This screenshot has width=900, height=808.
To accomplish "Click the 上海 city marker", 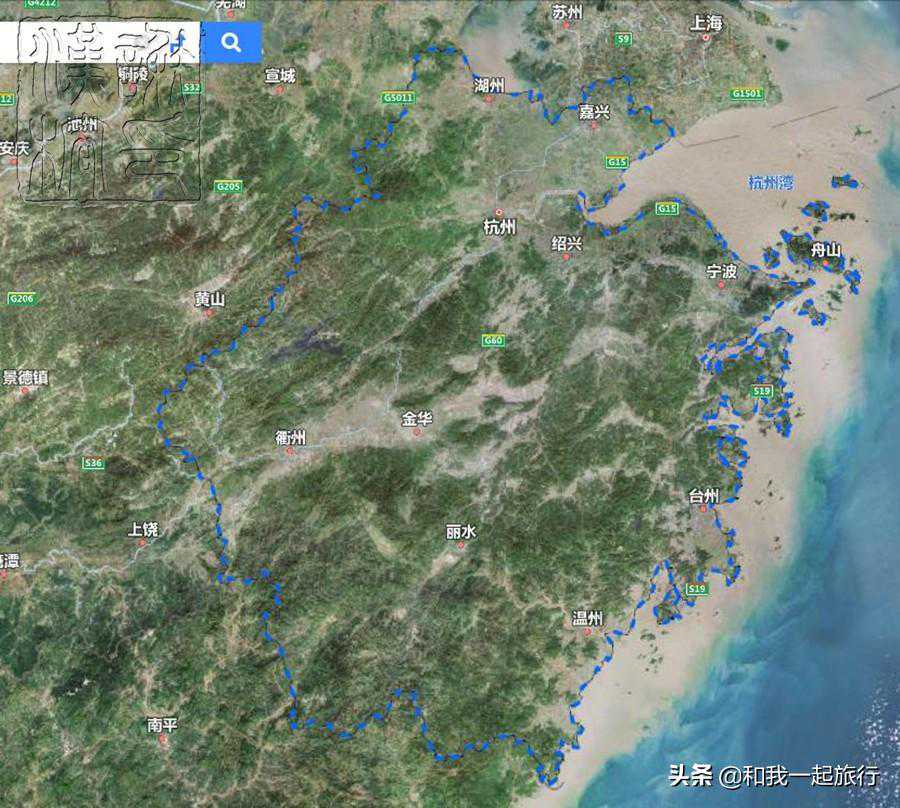I will 706,37.
